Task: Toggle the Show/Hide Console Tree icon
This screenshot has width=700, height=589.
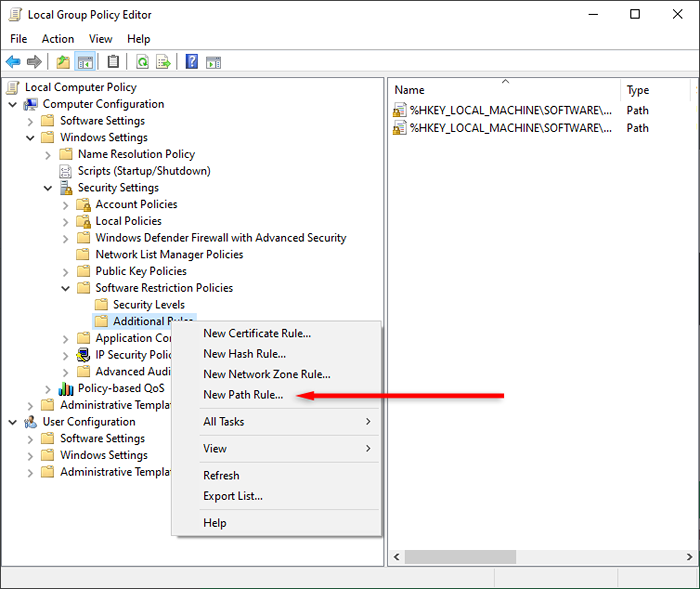Action: point(85,62)
